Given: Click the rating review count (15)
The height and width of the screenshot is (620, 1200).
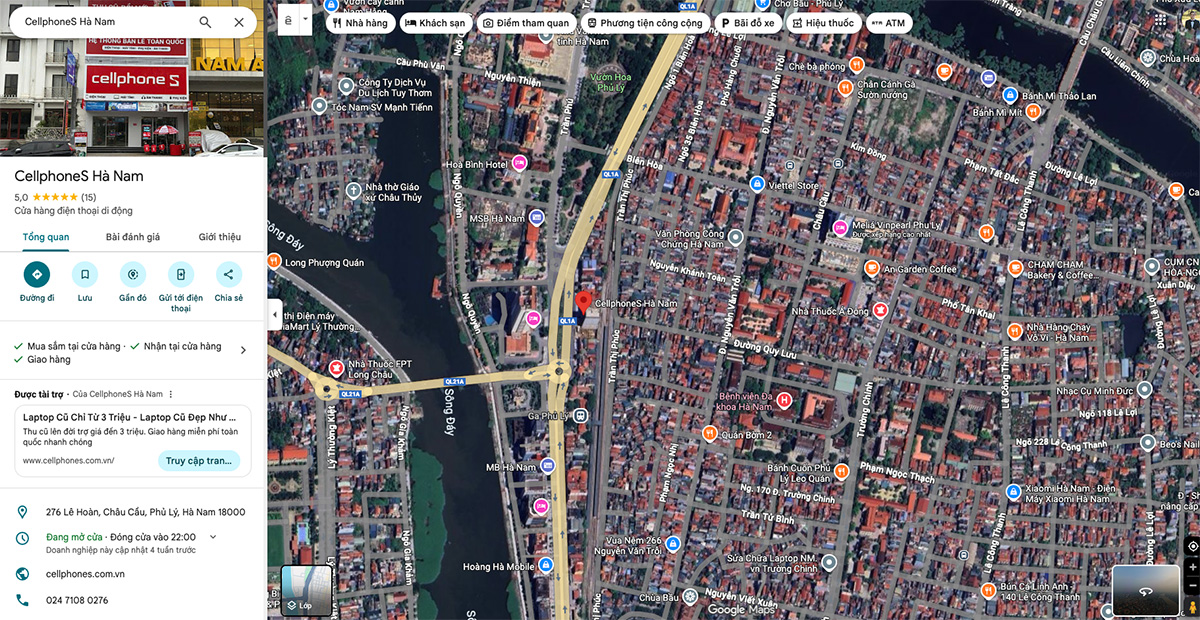Looking at the screenshot, I should click(89, 197).
